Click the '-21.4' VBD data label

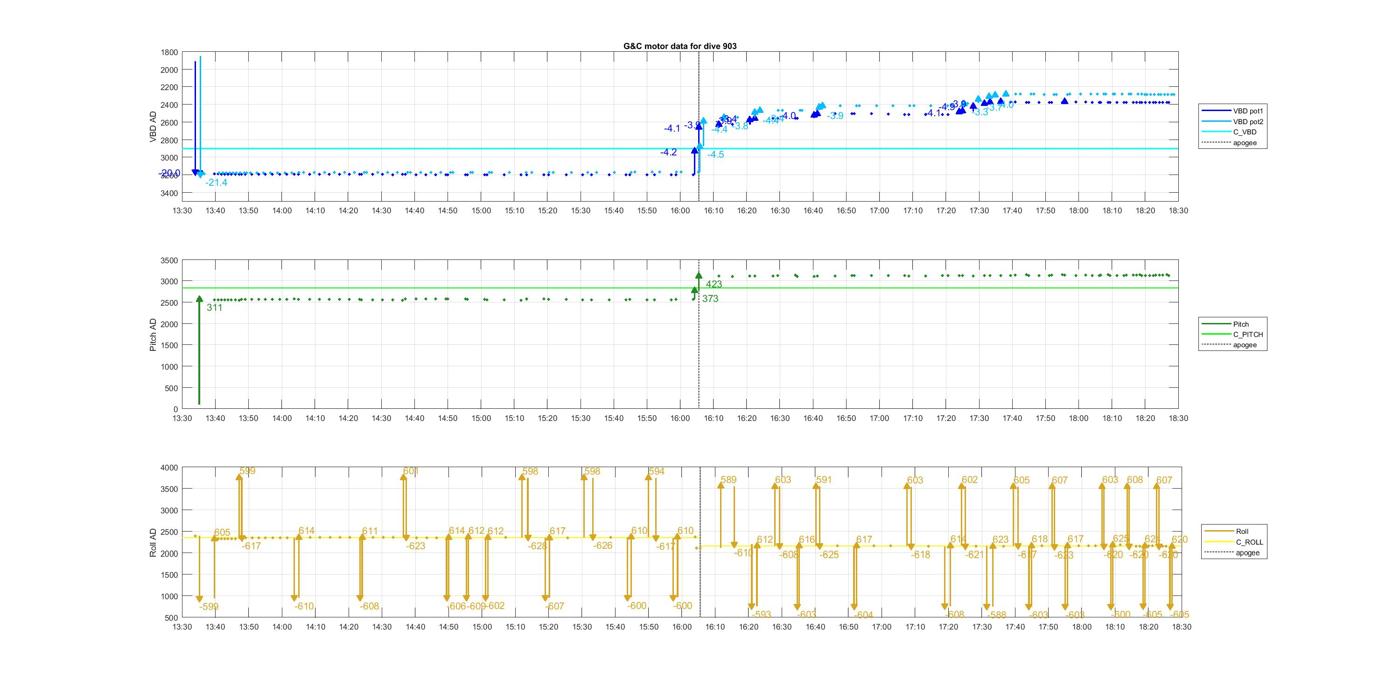(216, 183)
